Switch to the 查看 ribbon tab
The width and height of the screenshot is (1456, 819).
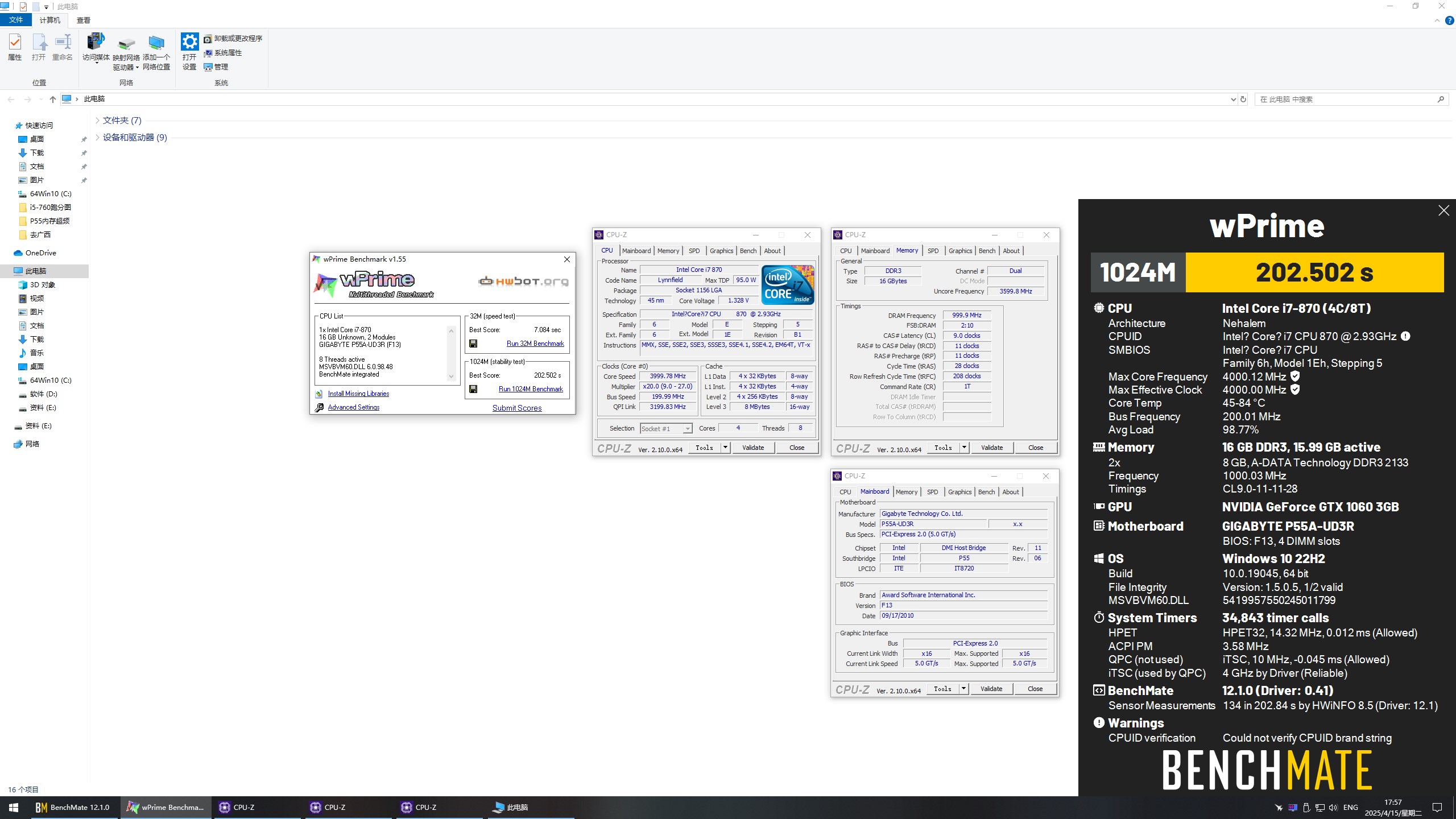click(x=84, y=20)
